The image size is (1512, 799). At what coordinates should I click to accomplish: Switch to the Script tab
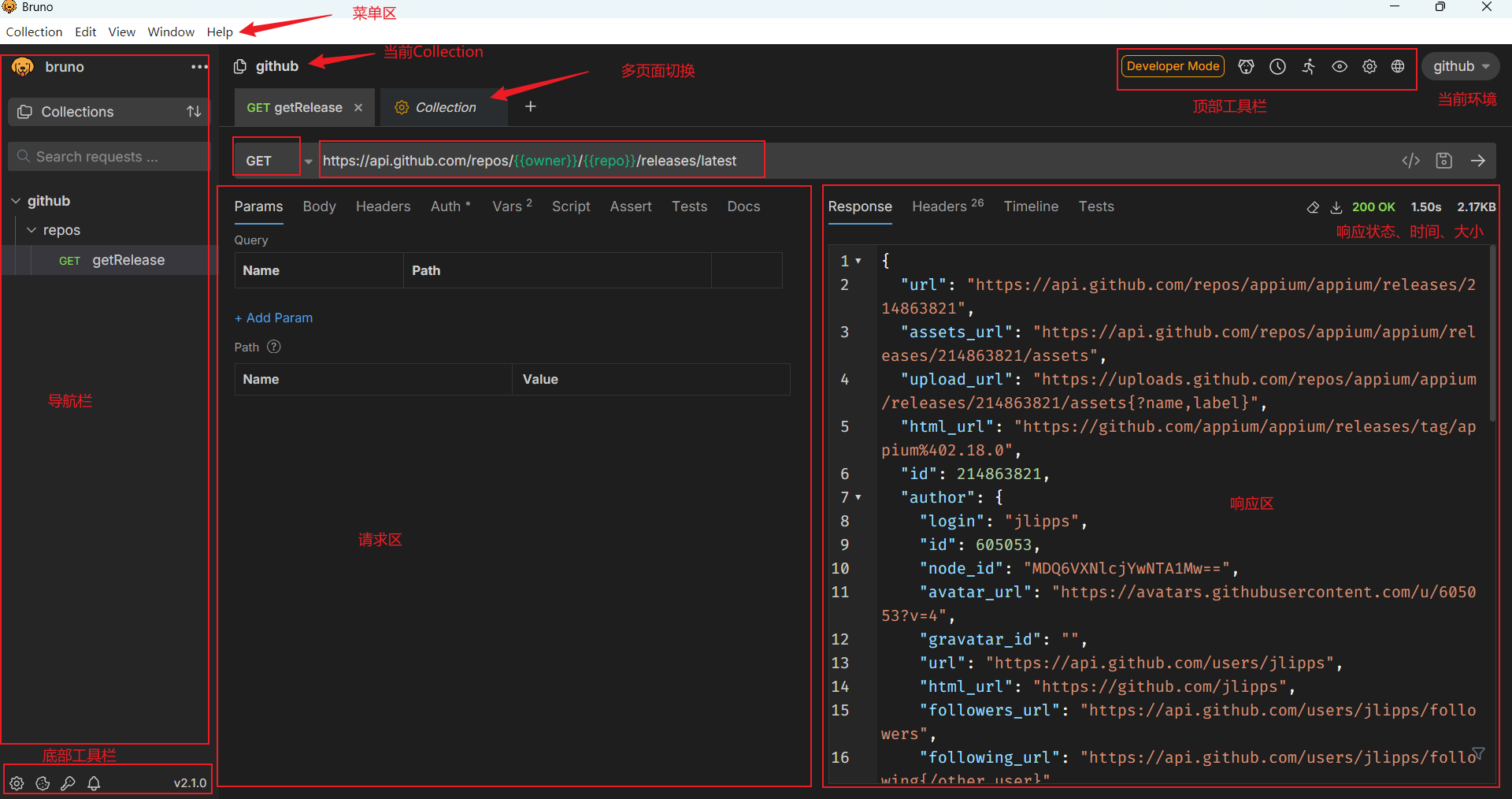pos(571,206)
